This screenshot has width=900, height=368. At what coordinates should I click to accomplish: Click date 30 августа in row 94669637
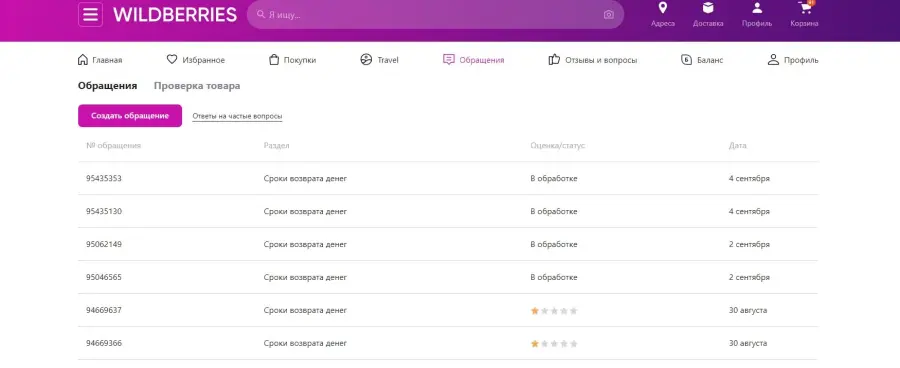click(x=748, y=311)
